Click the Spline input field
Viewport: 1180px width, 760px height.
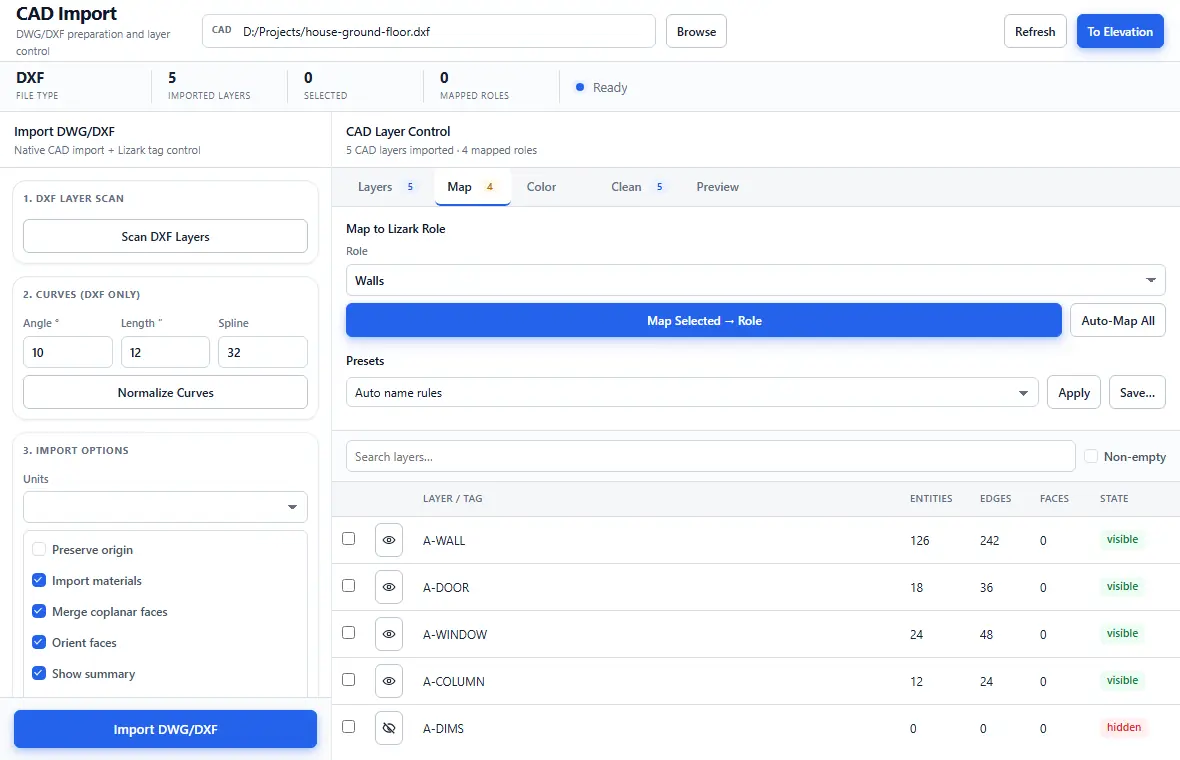(x=263, y=352)
